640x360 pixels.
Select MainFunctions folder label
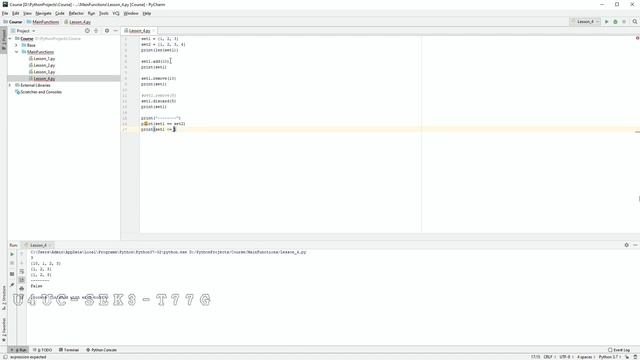(40, 52)
